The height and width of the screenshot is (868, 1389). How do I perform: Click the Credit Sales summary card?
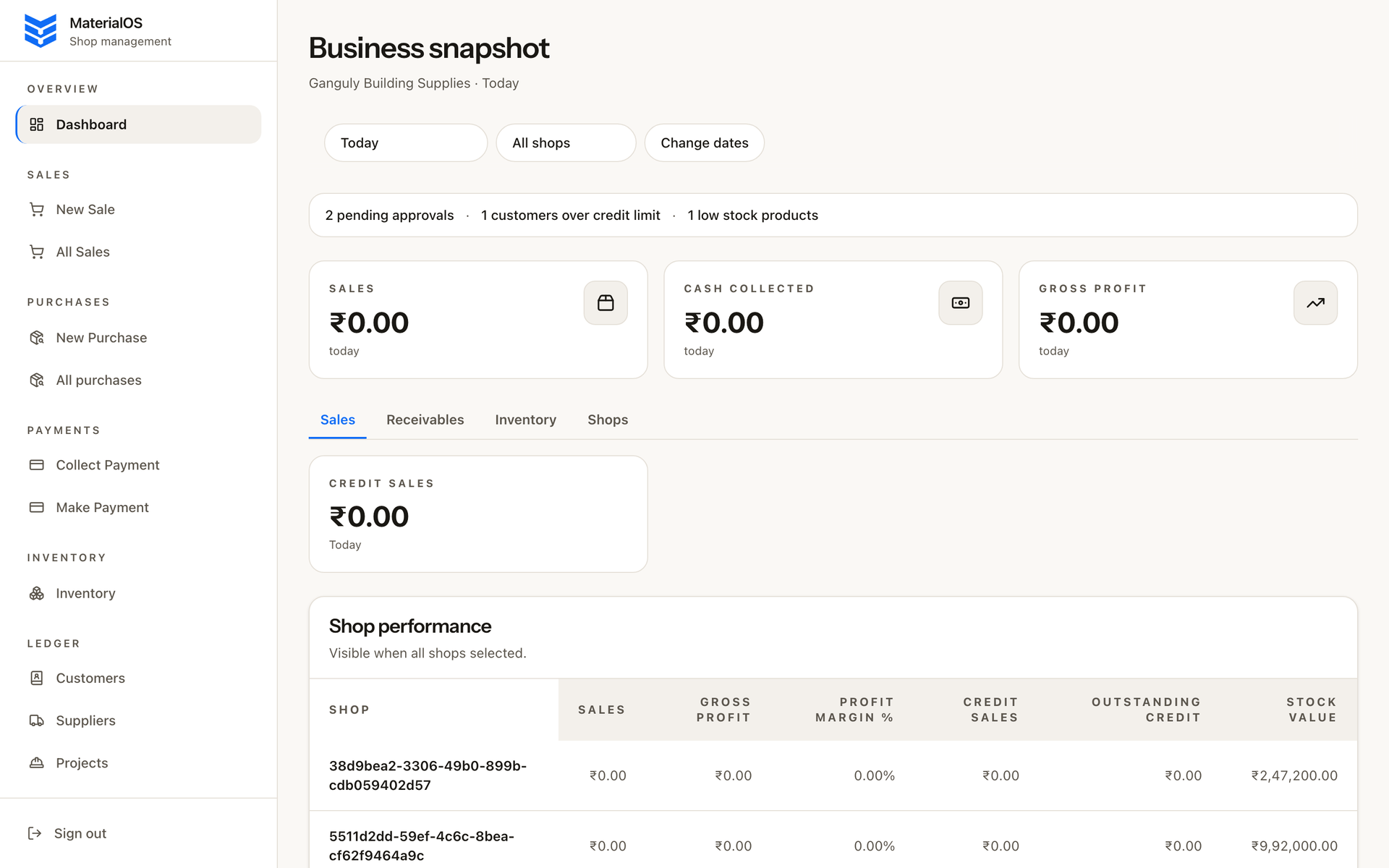pyautogui.click(x=478, y=514)
